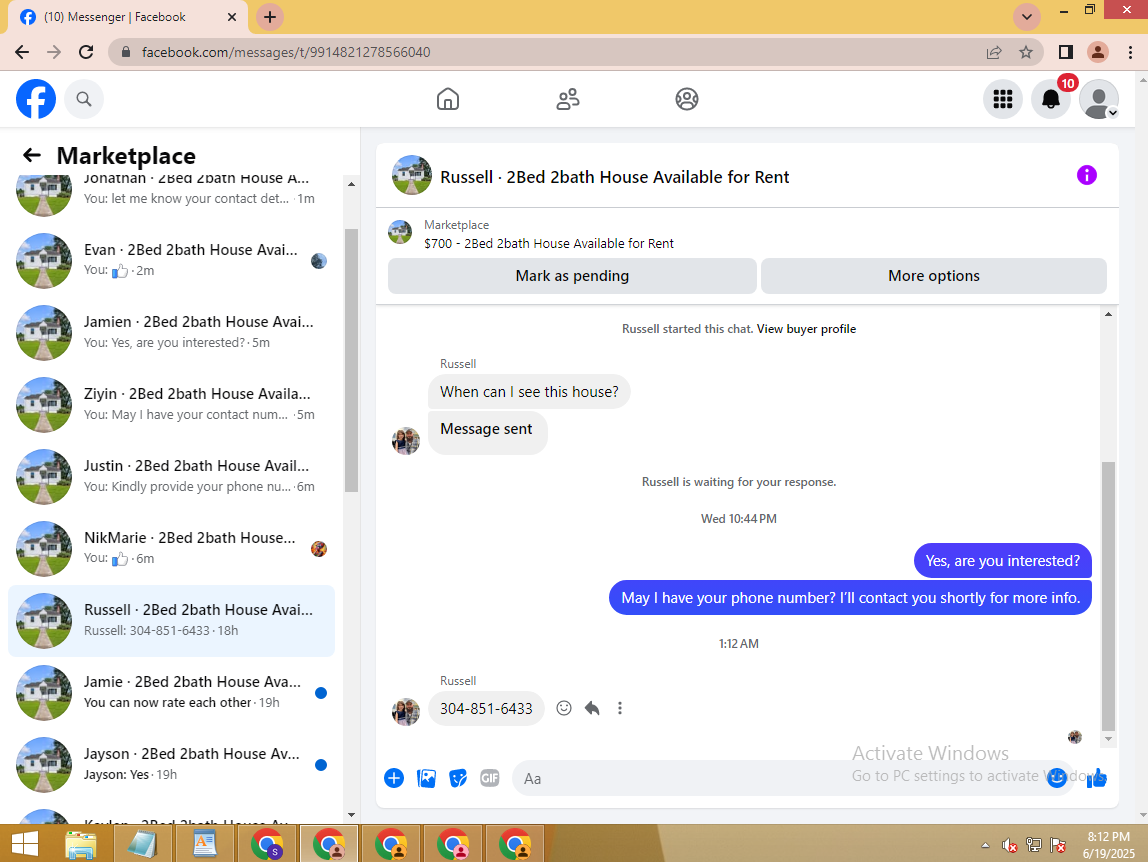Image resolution: width=1148 pixels, height=862 pixels.
Task: Open the Groups icon in top navigation
Action: [687, 99]
